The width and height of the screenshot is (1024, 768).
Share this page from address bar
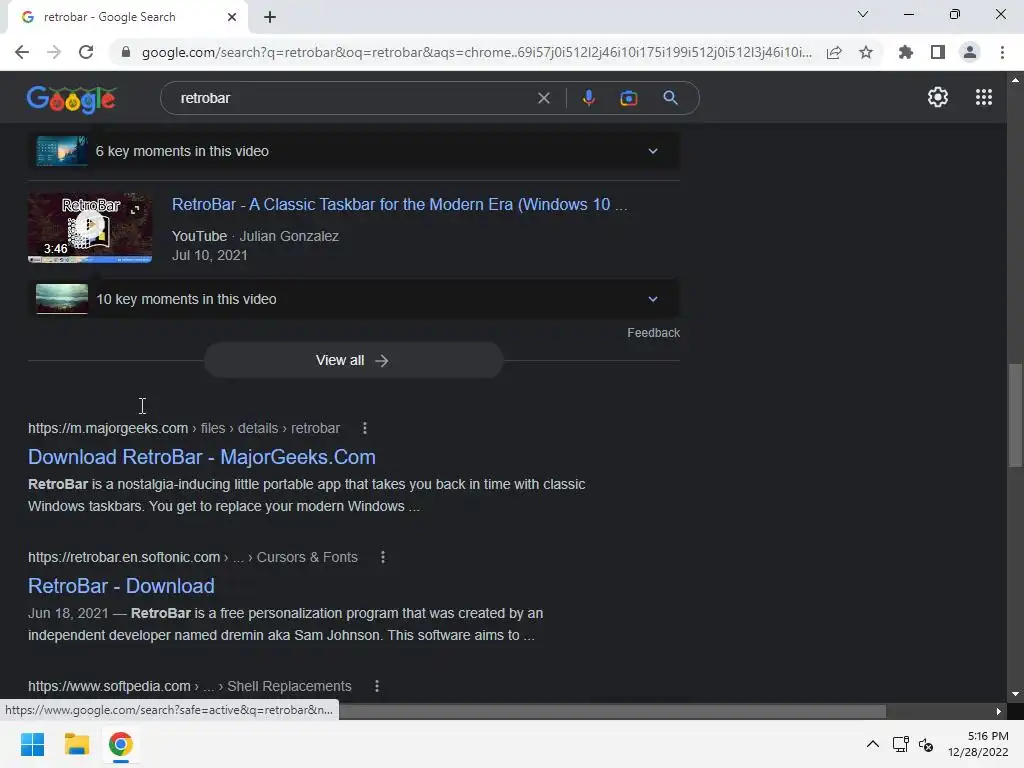coord(834,52)
